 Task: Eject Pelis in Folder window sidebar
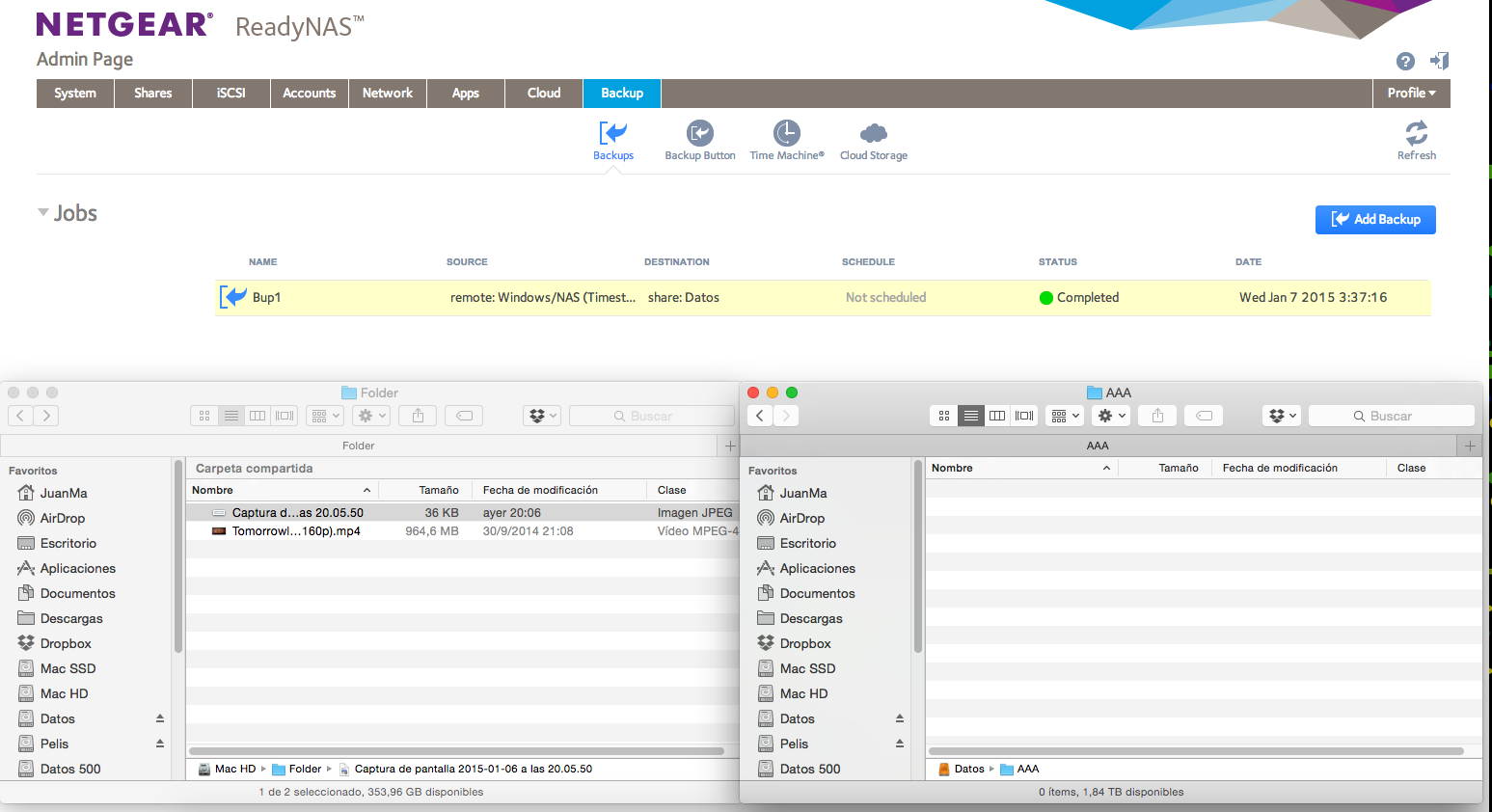click(x=160, y=744)
